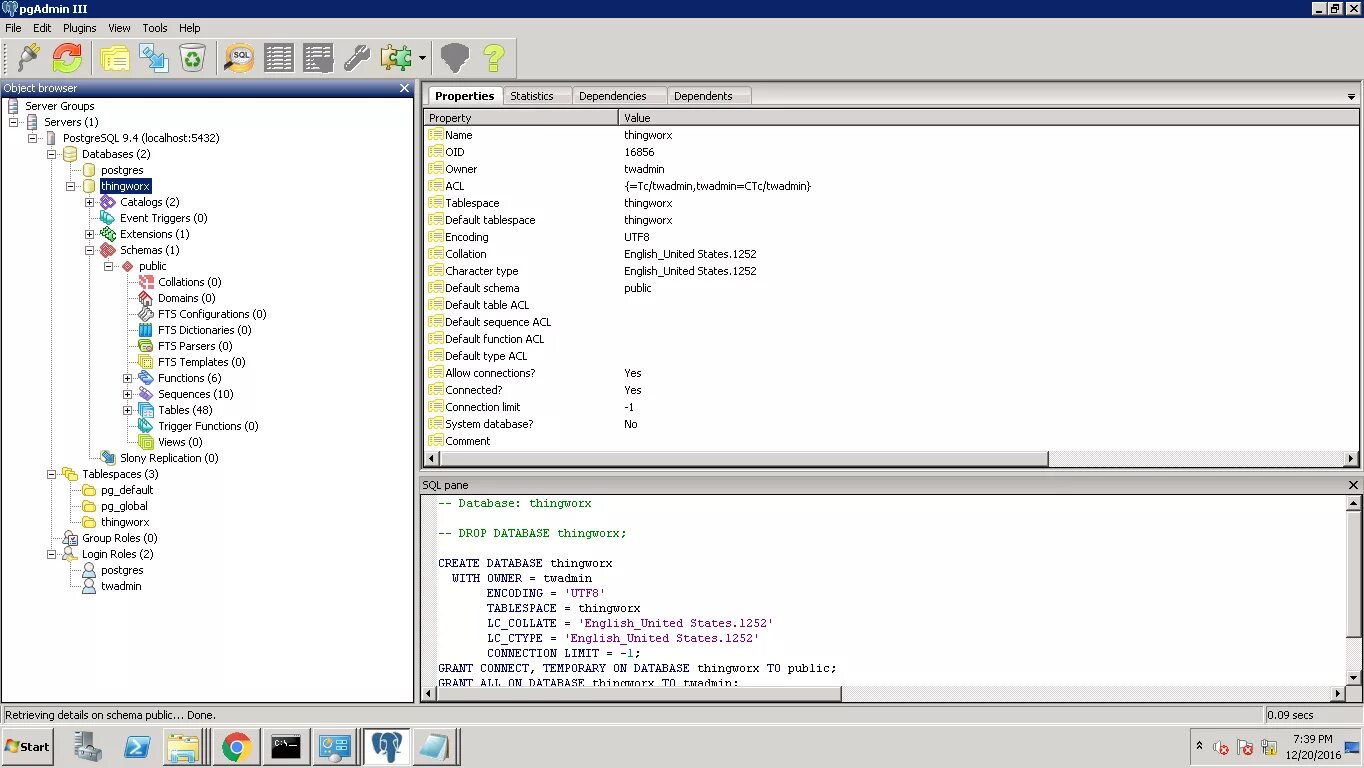Open the File menu
Image resolution: width=1364 pixels, height=768 pixels.
tap(13, 28)
